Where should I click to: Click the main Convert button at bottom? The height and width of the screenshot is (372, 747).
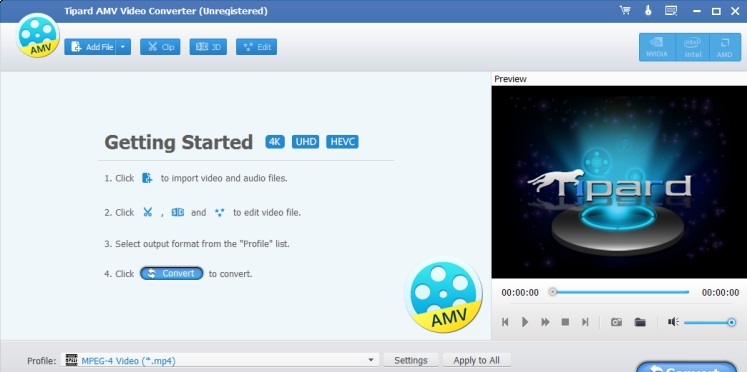click(x=686, y=368)
